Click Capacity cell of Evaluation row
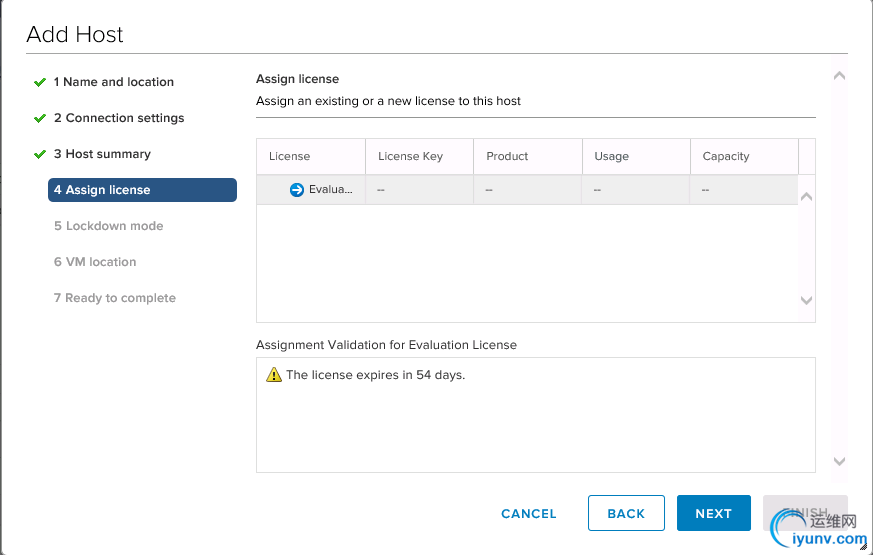873x555 pixels. tap(744, 190)
